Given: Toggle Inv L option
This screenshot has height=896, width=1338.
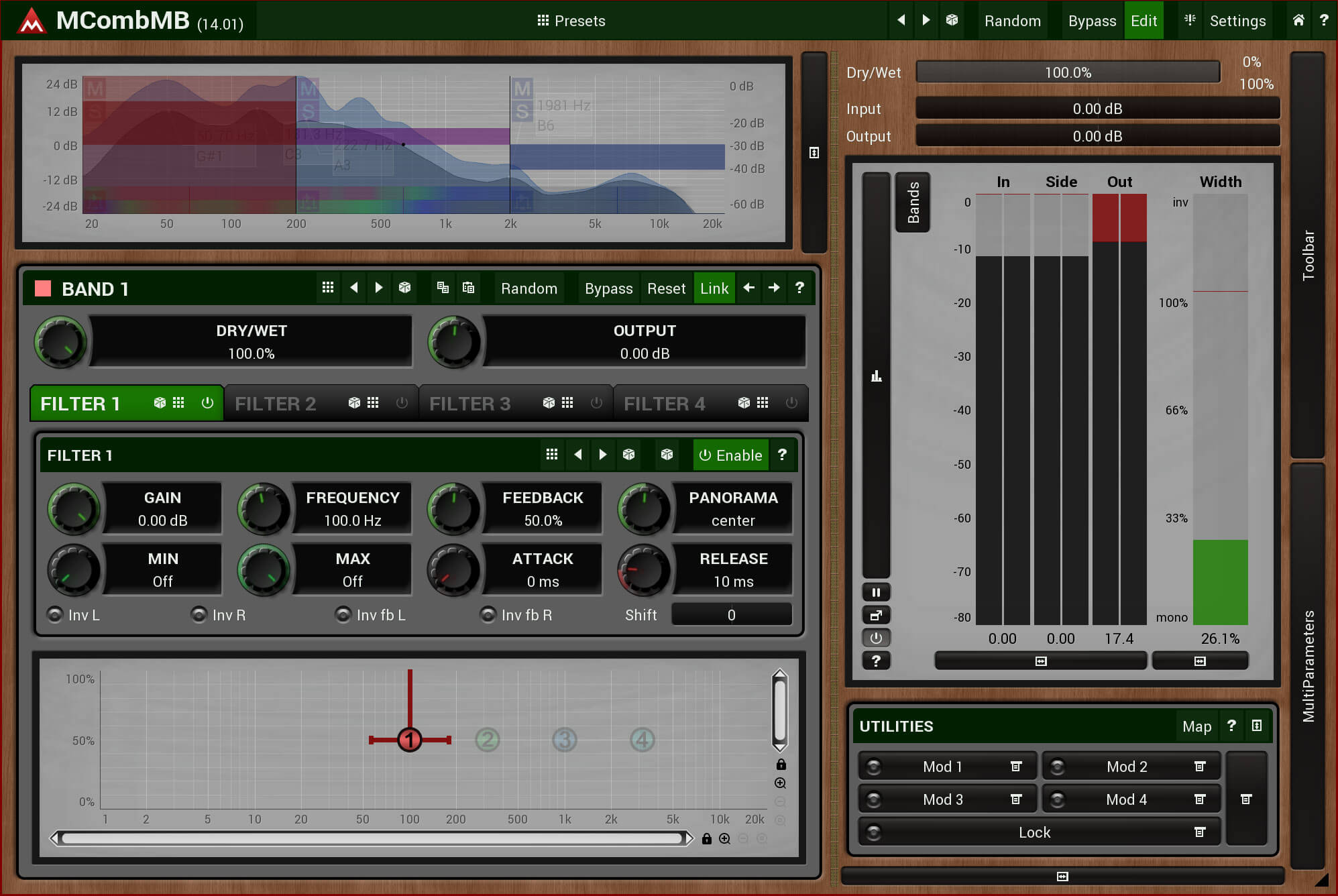Looking at the screenshot, I should pos(74,615).
